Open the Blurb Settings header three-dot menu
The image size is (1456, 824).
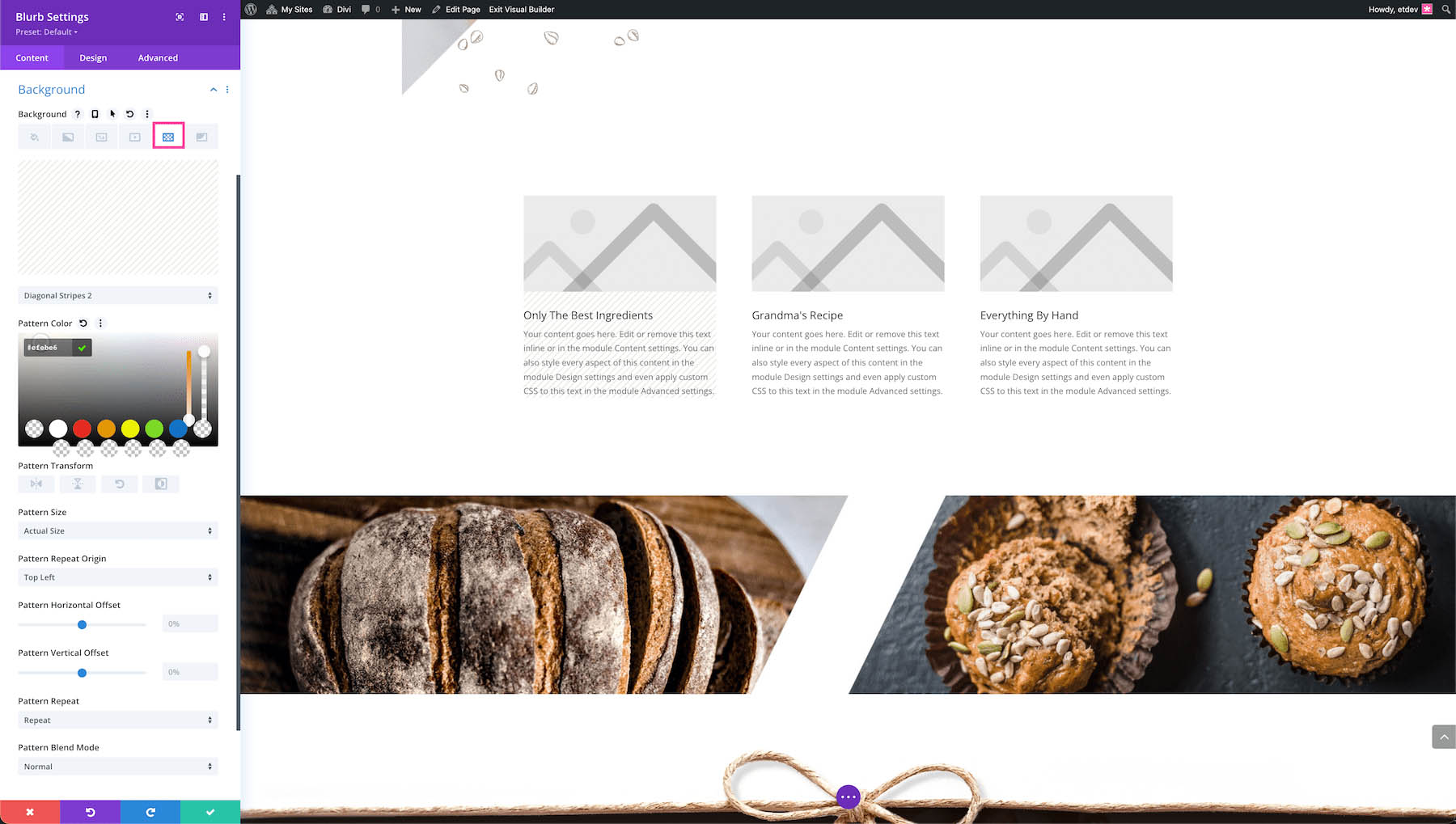click(224, 17)
